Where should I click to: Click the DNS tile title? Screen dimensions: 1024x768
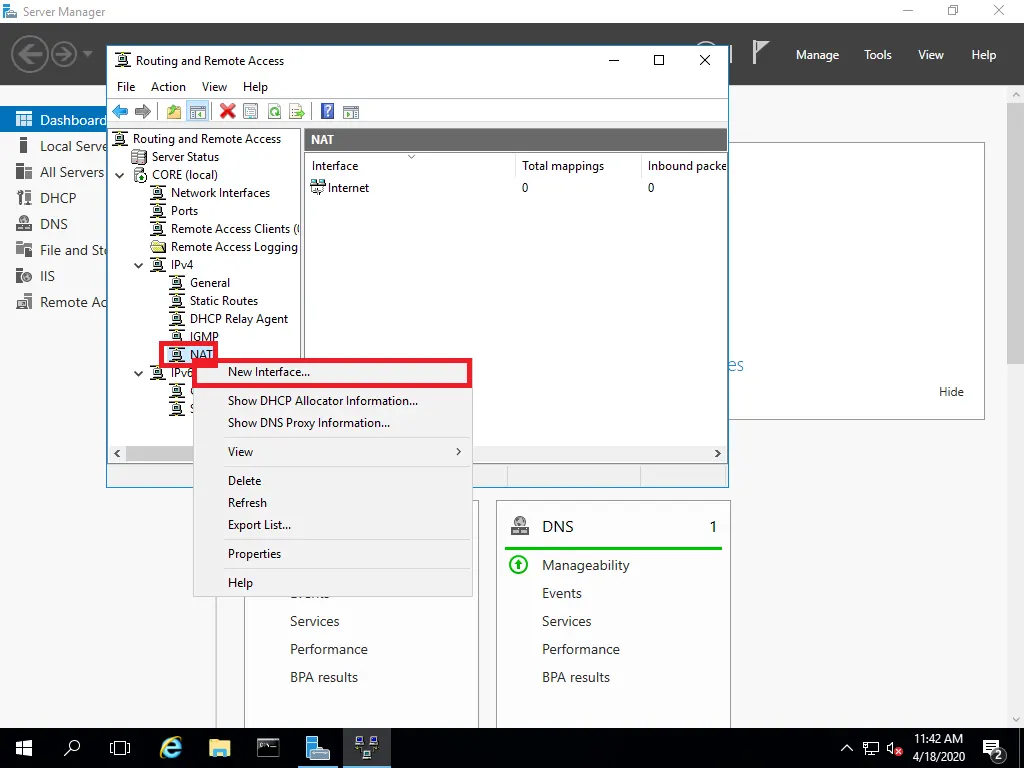pyautogui.click(x=558, y=526)
